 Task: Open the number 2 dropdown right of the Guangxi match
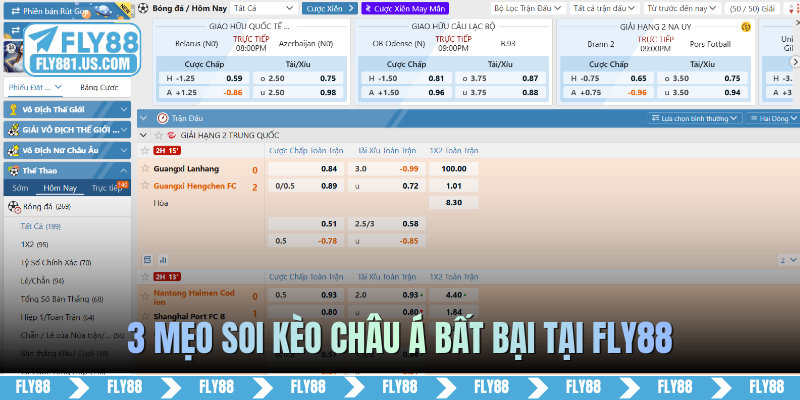tap(788, 260)
